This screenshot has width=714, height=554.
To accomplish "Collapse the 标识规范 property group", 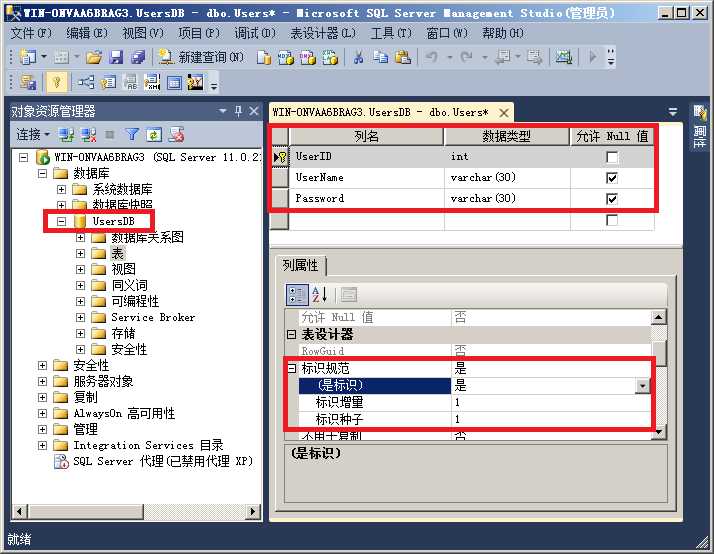I will (291, 368).
